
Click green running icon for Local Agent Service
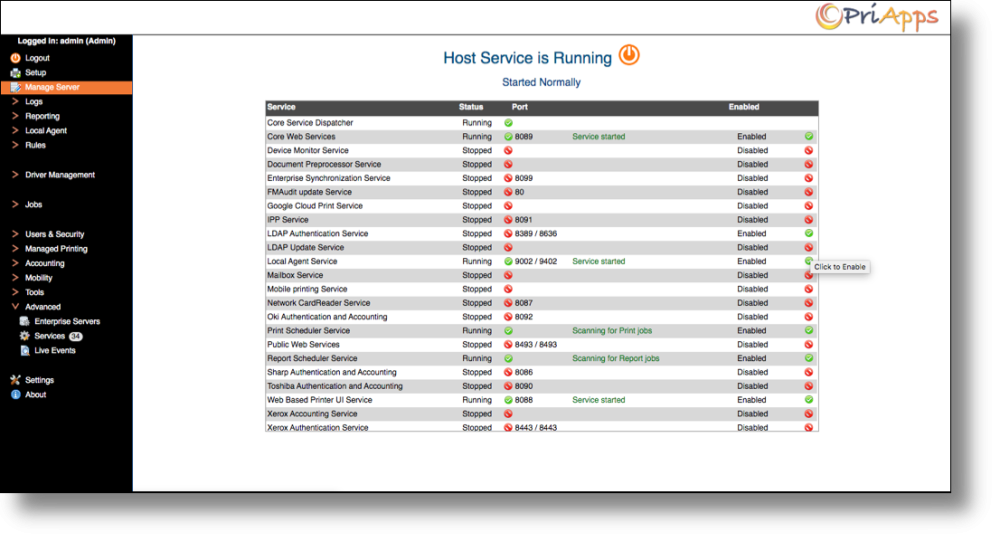508,261
